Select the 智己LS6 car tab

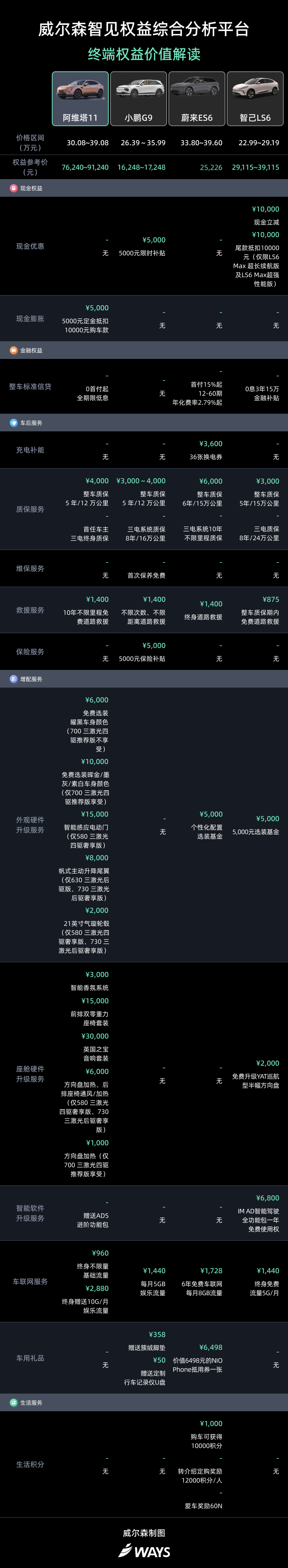(255, 99)
